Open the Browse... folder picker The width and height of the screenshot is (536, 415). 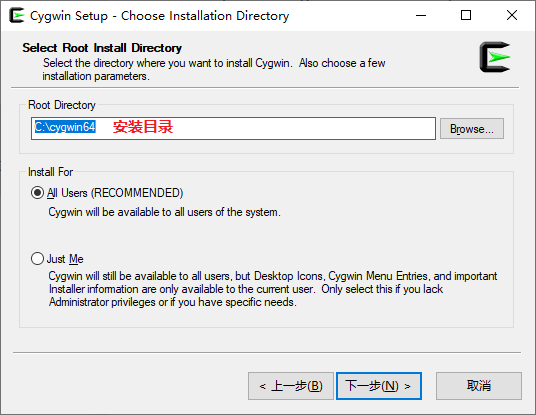pyautogui.click(x=471, y=129)
